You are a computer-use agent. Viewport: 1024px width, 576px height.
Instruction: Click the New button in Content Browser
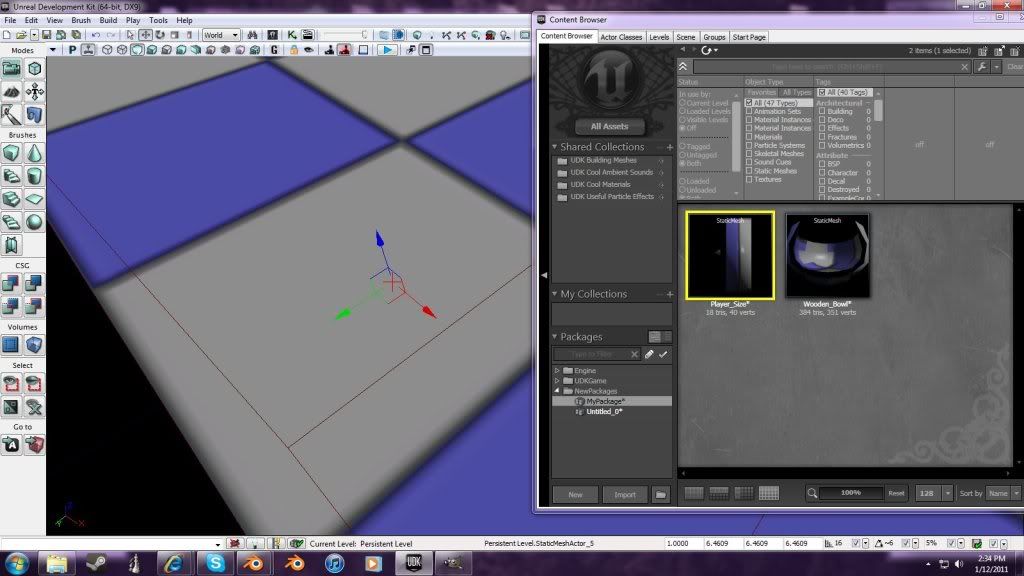tap(575, 494)
